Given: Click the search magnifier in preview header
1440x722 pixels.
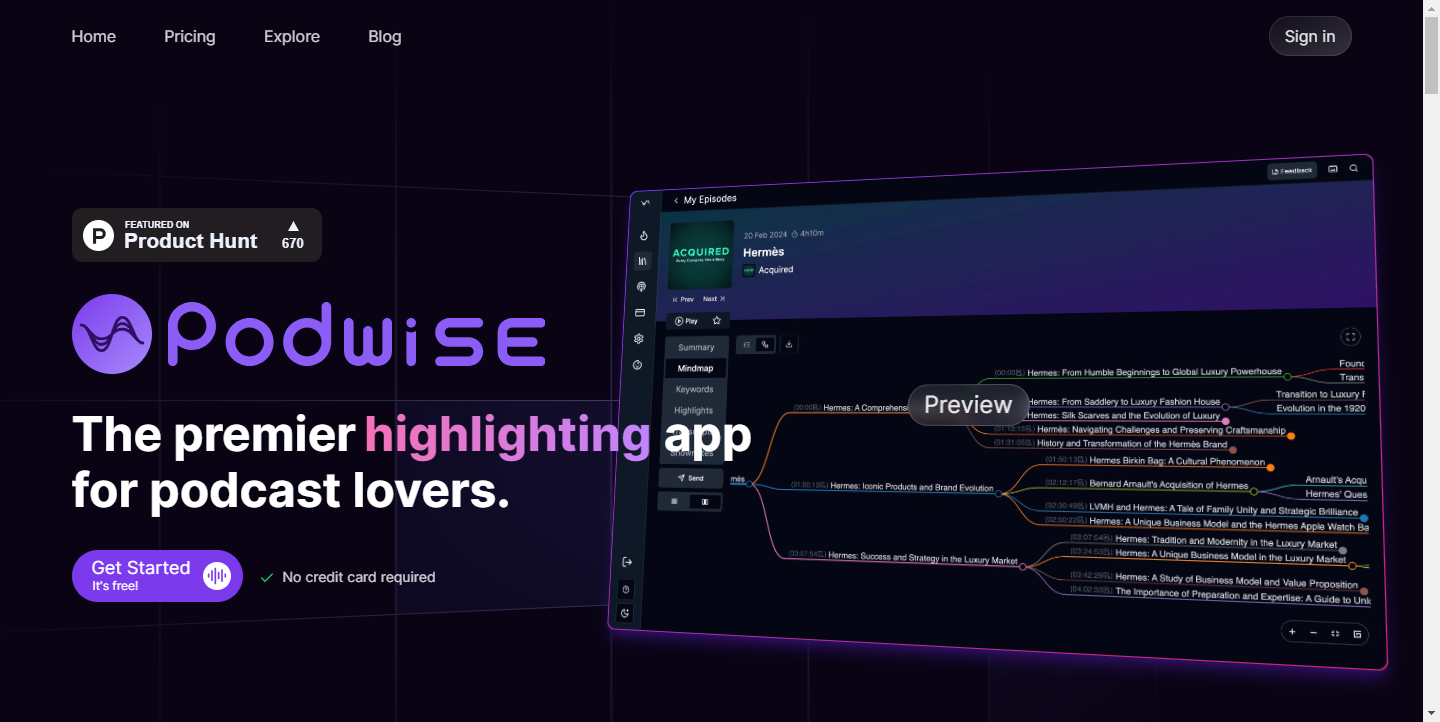Looking at the screenshot, I should point(1354,168).
